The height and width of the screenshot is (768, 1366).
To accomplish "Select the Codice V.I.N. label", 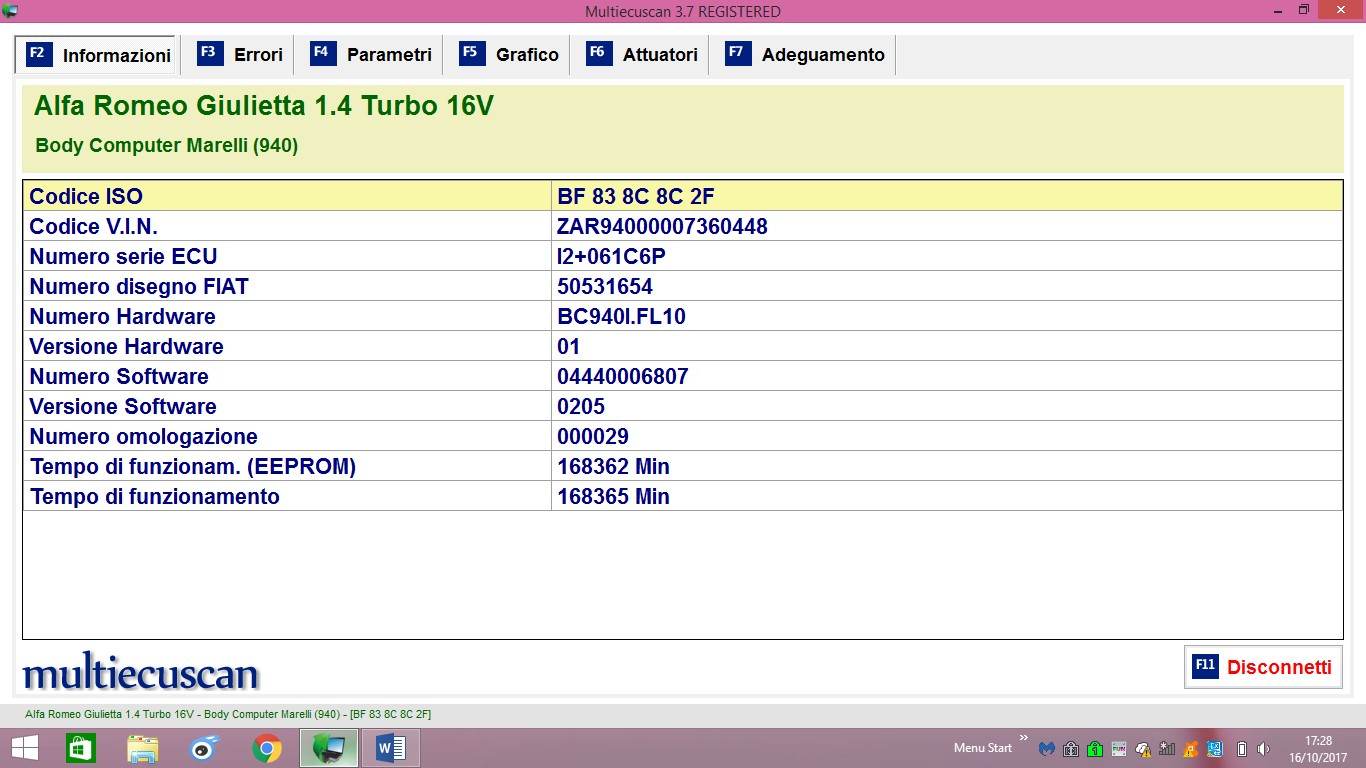I will pyautogui.click(x=93, y=226).
